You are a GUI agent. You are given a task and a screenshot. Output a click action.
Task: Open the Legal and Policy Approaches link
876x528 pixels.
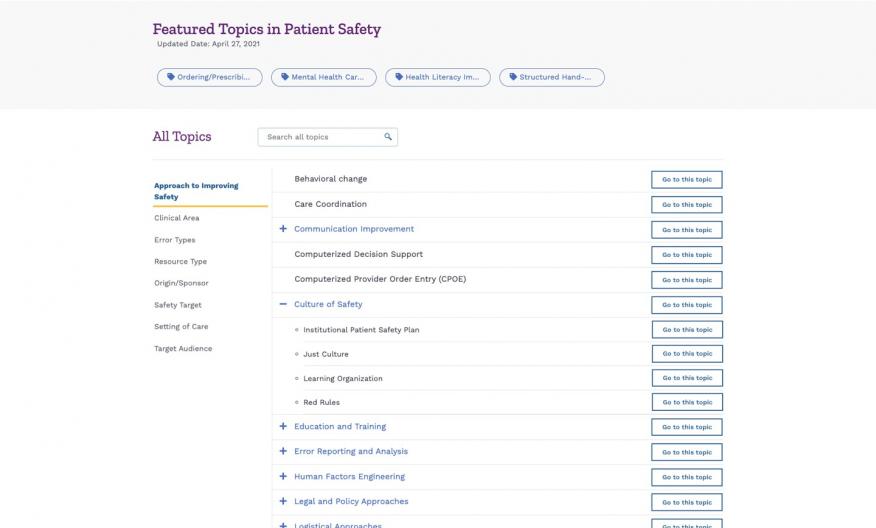351,502
